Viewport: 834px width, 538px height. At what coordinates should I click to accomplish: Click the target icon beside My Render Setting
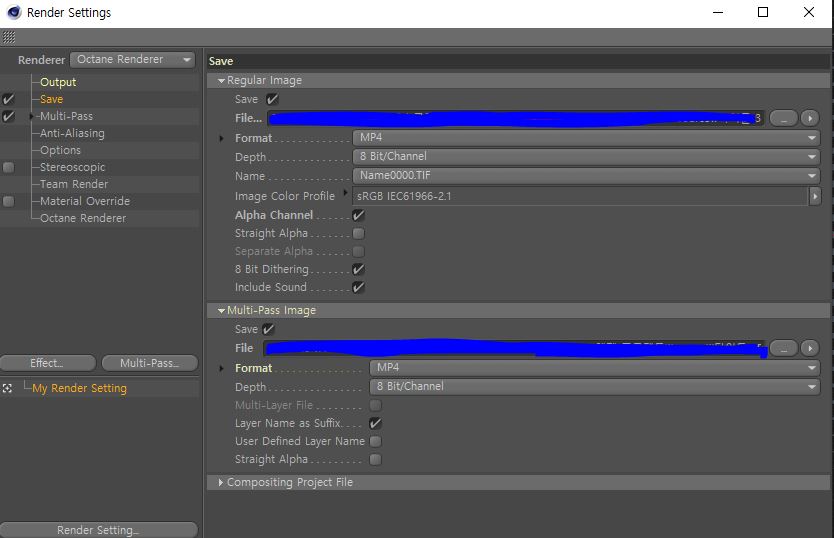(x=7, y=388)
